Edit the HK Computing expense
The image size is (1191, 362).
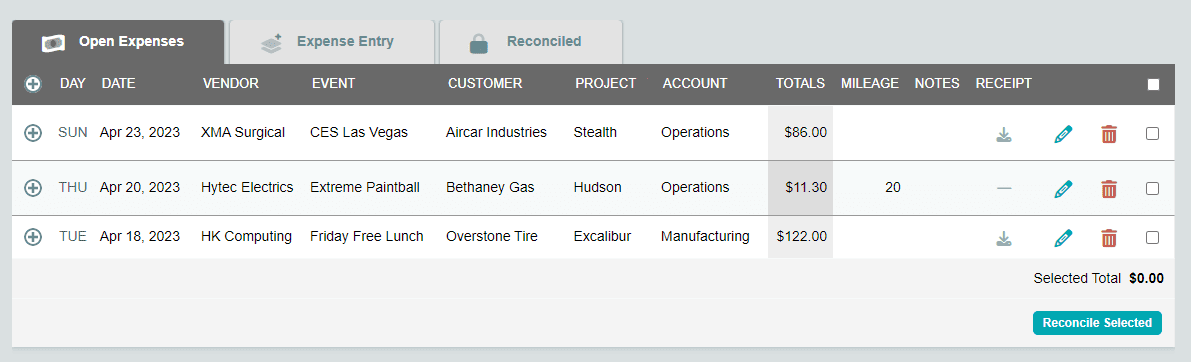click(1063, 239)
